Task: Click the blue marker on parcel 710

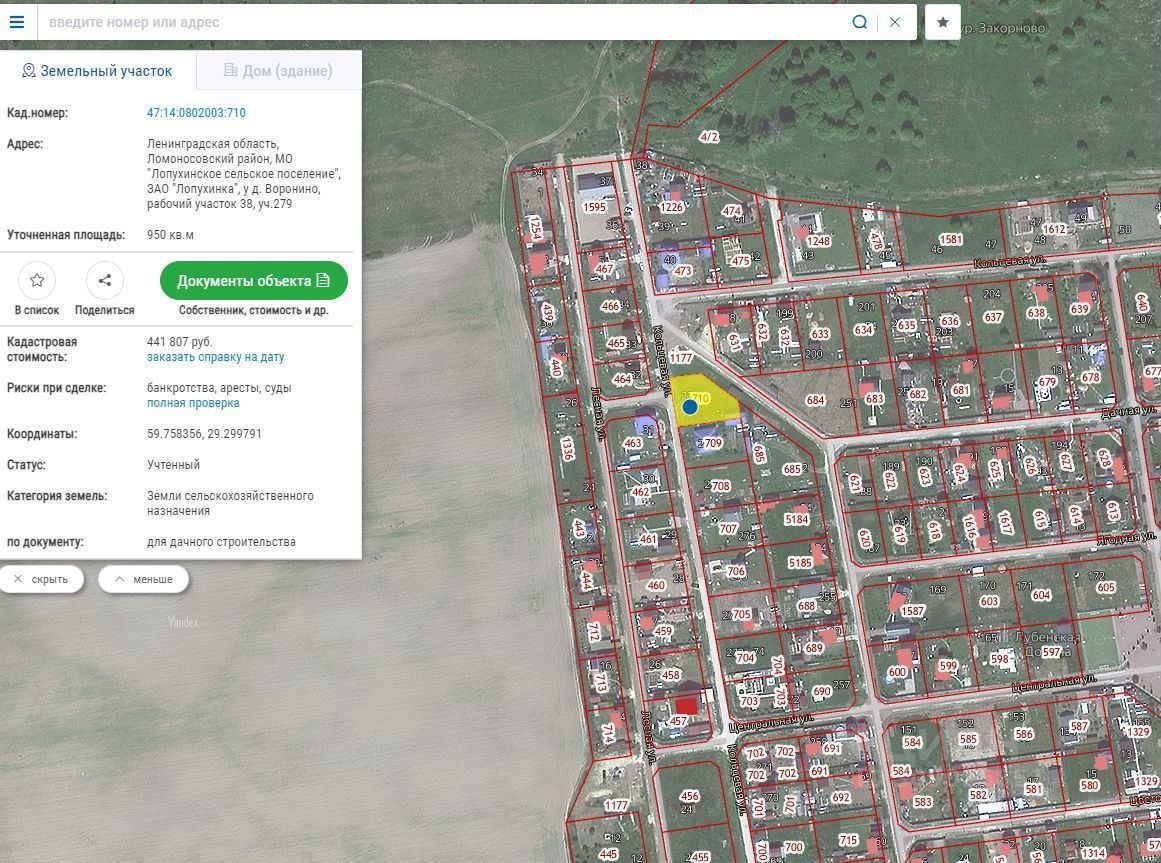Action: [x=690, y=407]
